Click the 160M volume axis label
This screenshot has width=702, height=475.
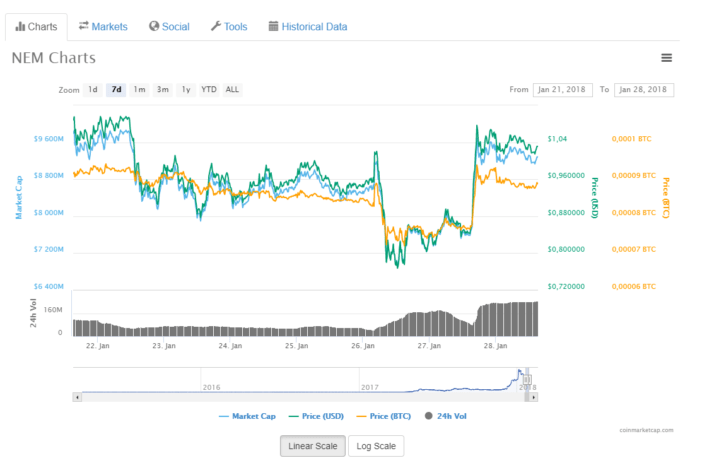coord(53,310)
